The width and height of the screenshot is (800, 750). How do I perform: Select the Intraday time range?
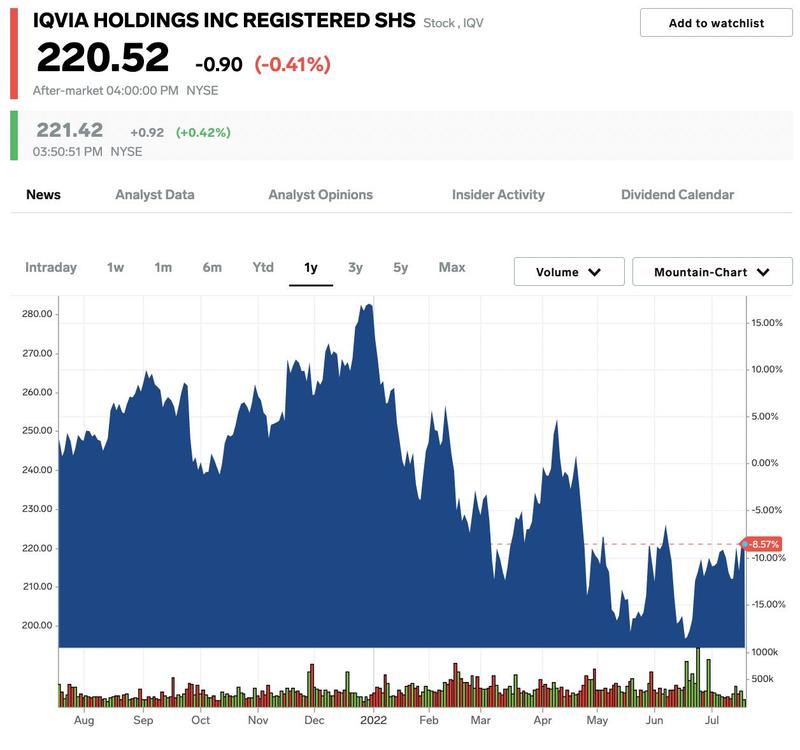[x=51, y=267]
